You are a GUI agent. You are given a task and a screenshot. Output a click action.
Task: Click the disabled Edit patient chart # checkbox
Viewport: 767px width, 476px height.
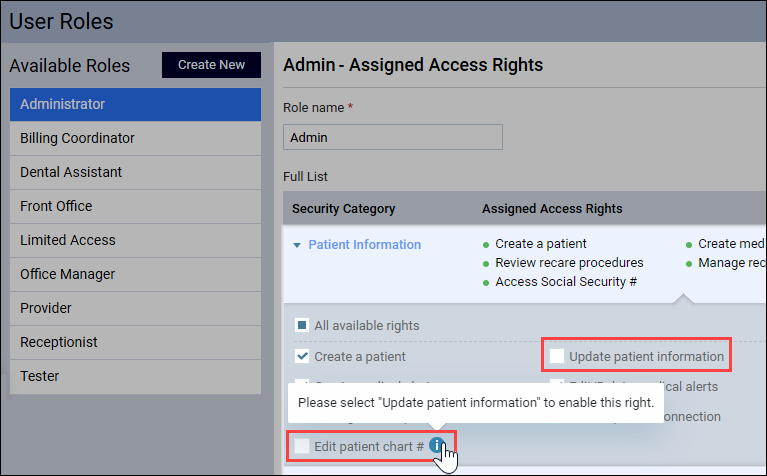(x=302, y=446)
